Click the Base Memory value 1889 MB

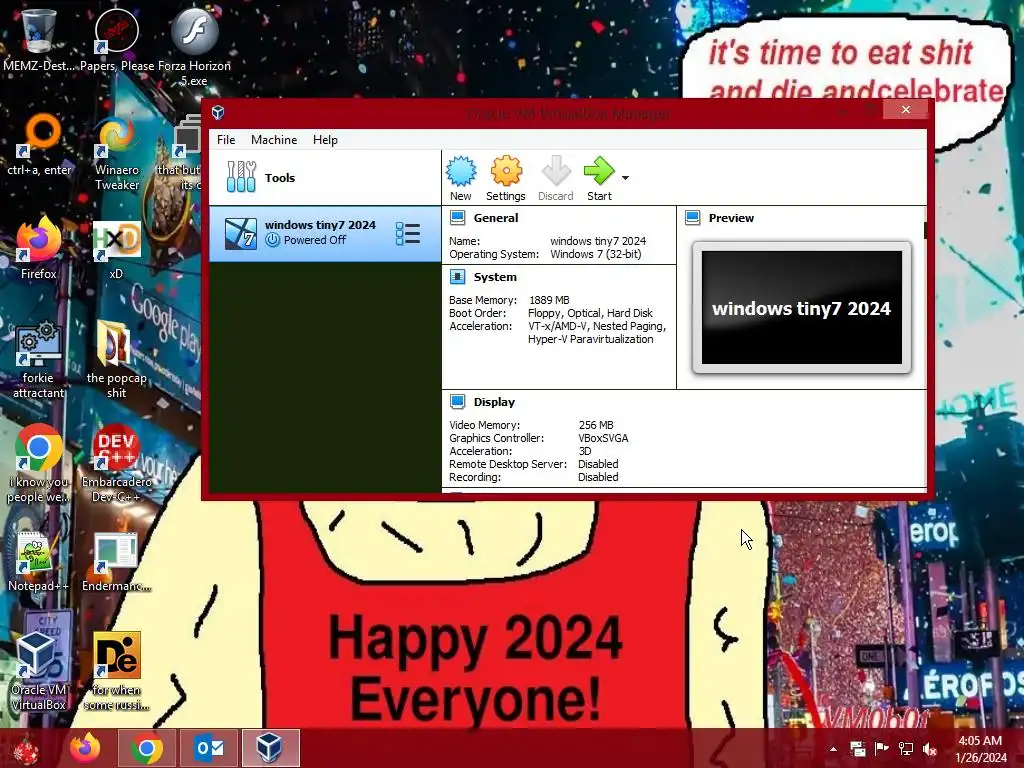coord(549,300)
